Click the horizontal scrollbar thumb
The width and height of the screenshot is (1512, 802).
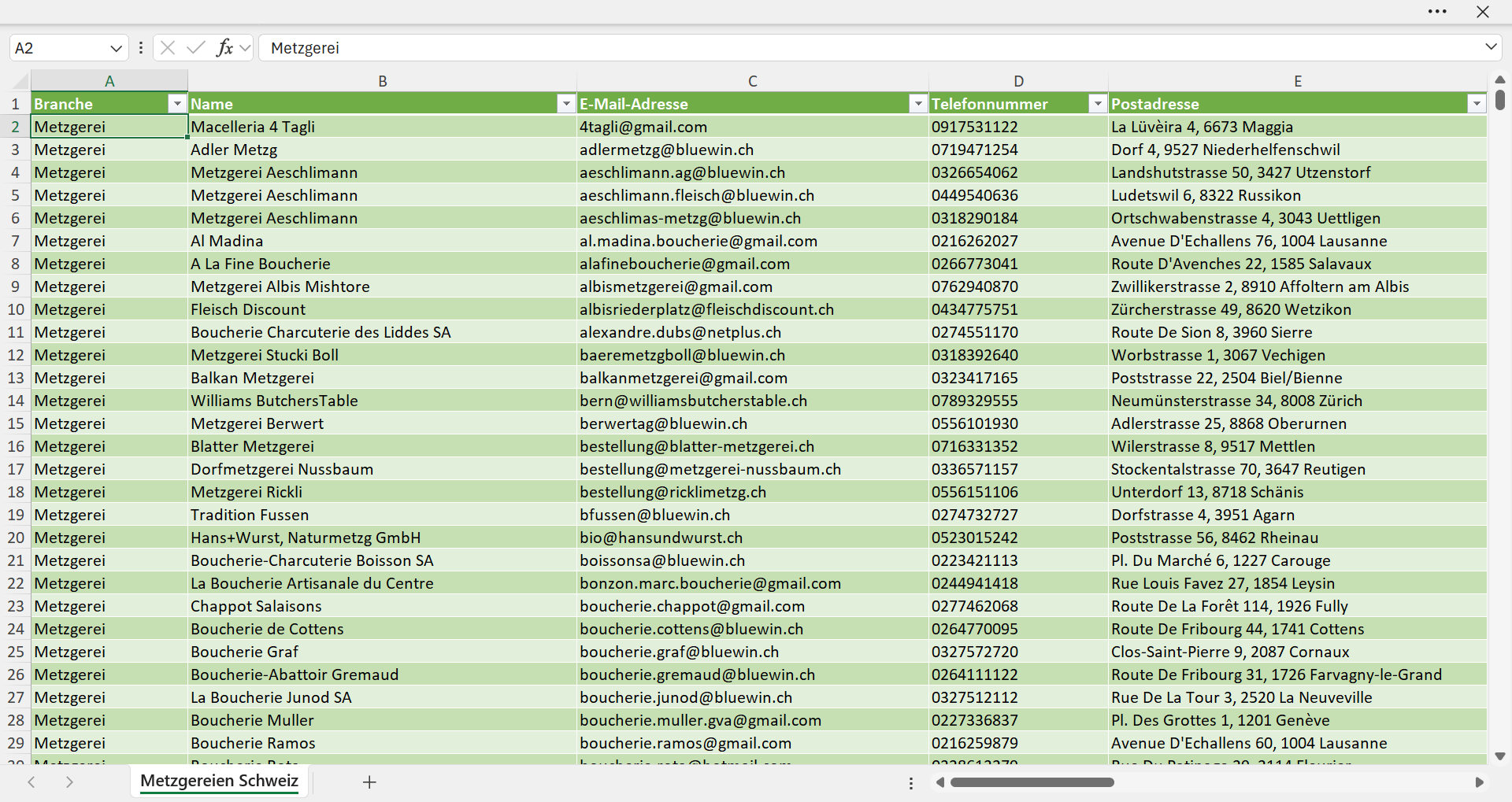pos(1032,782)
